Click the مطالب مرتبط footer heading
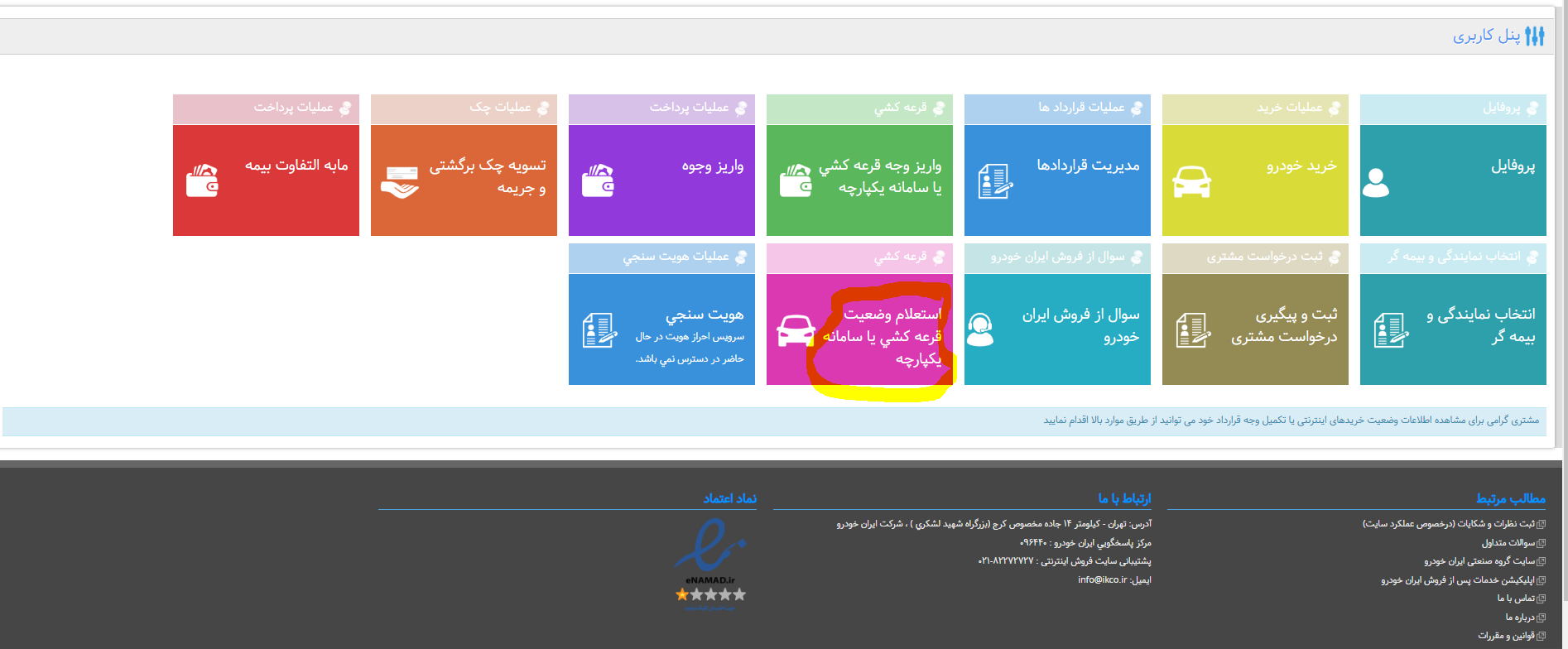 [x=1510, y=498]
